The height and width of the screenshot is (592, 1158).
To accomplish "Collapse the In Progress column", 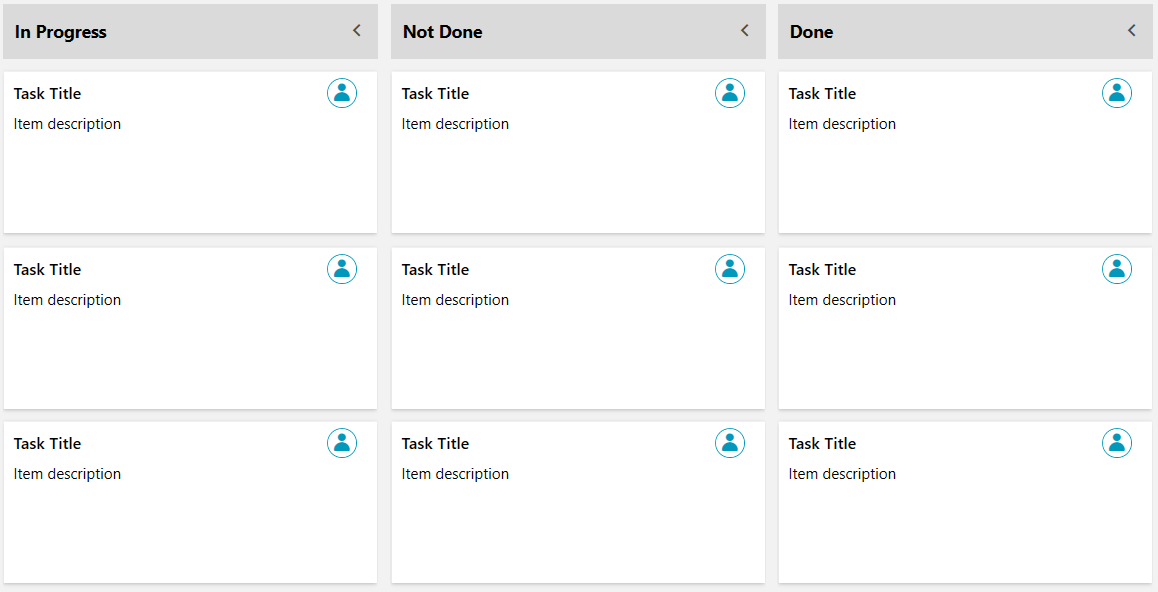I will pos(356,30).
